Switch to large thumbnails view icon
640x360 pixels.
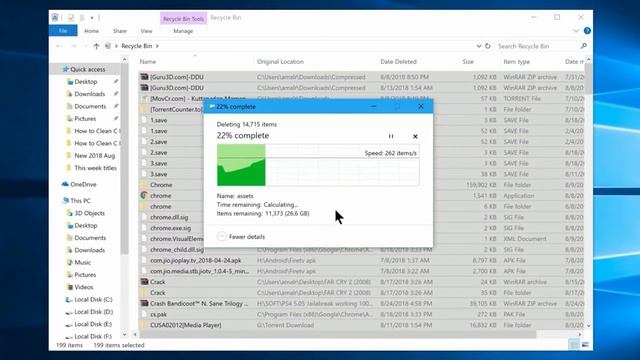click(585, 345)
